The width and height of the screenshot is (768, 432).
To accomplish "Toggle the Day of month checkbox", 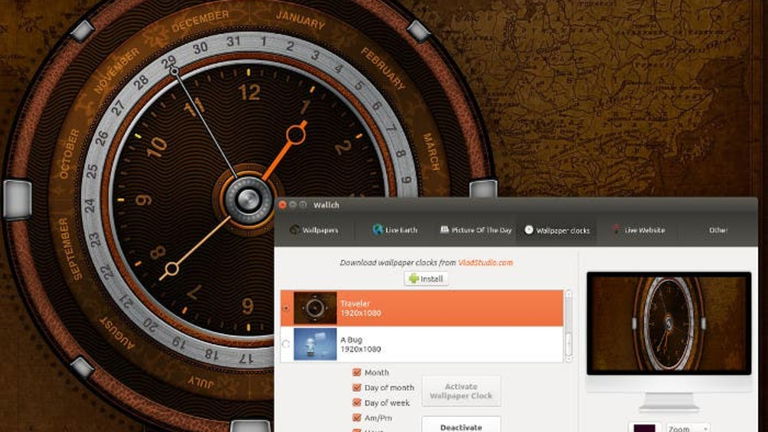I will pos(357,387).
